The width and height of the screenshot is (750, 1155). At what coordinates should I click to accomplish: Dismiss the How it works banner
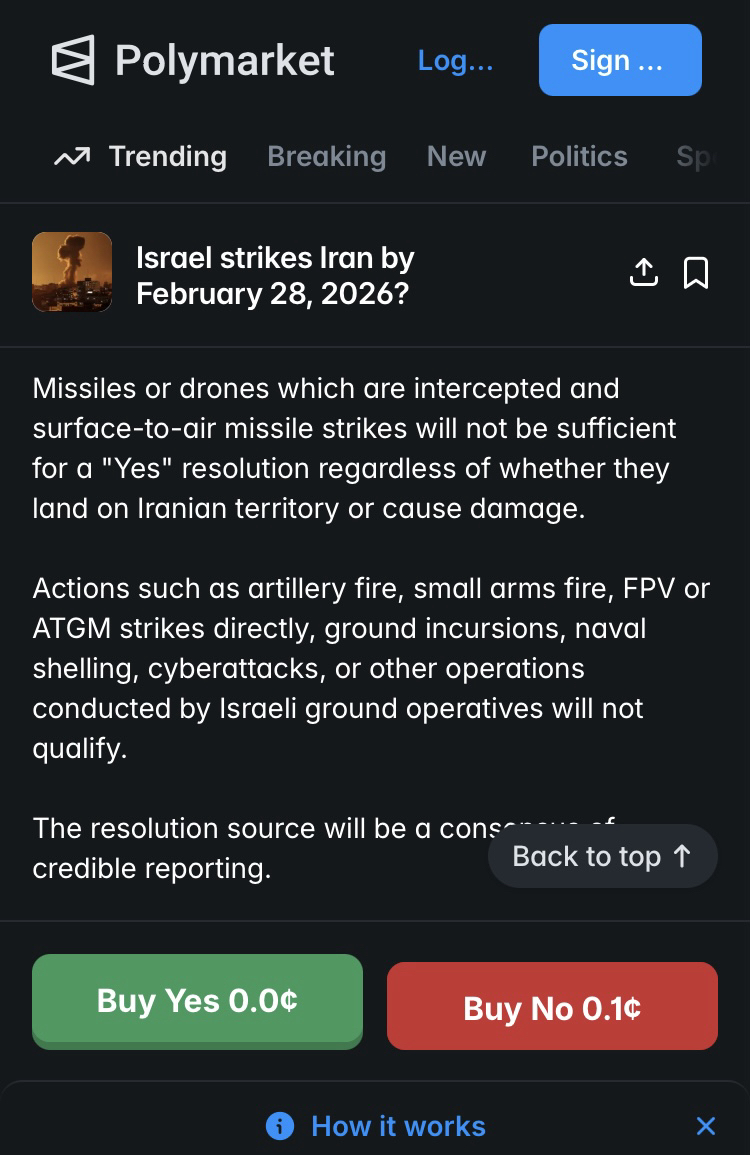tap(706, 1126)
